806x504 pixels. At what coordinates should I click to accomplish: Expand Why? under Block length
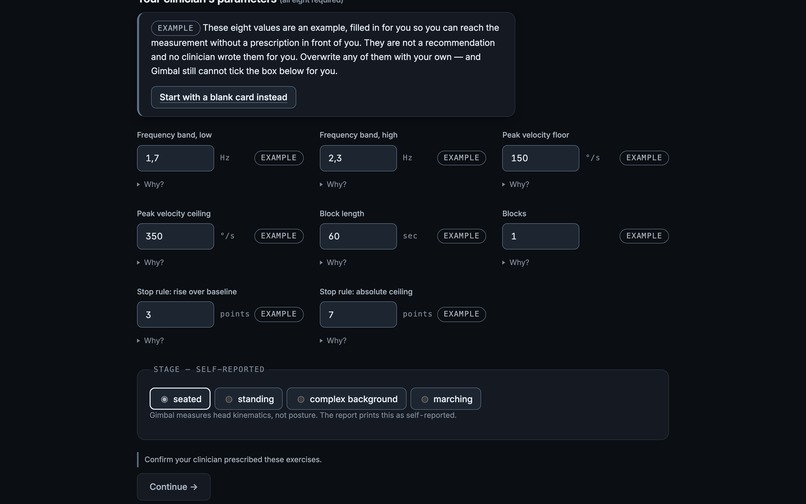tap(333, 262)
